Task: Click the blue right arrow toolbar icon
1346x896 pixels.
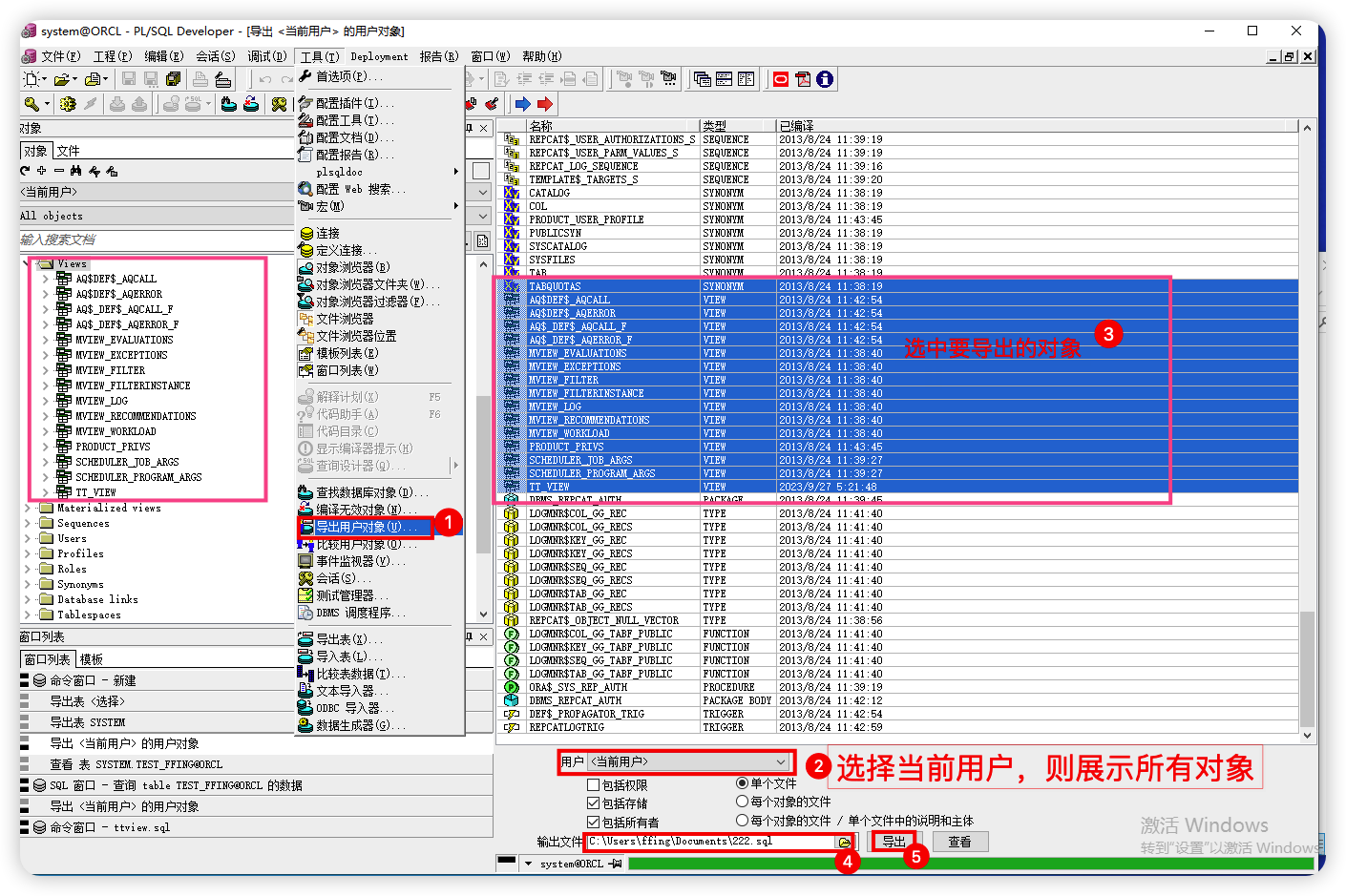Action: click(522, 104)
